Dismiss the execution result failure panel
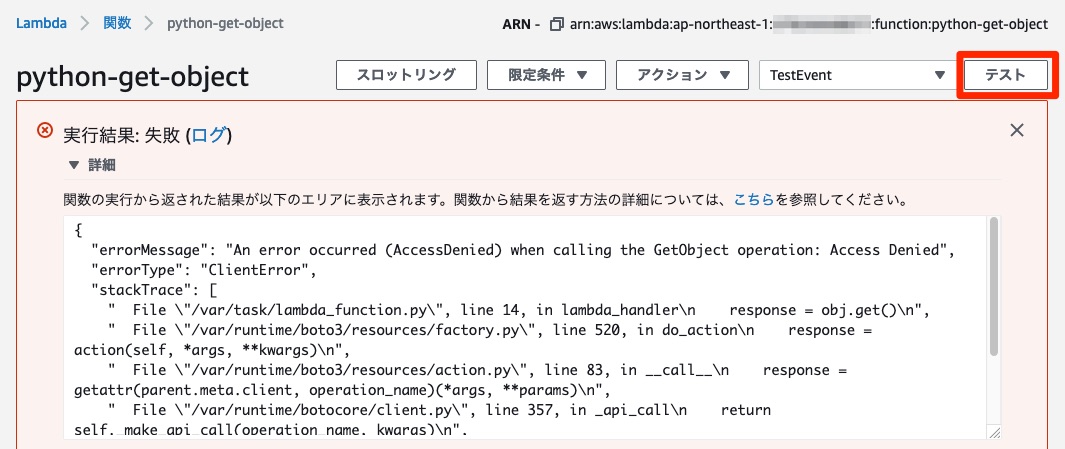 pyautogui.click(x=1017, y=130)
